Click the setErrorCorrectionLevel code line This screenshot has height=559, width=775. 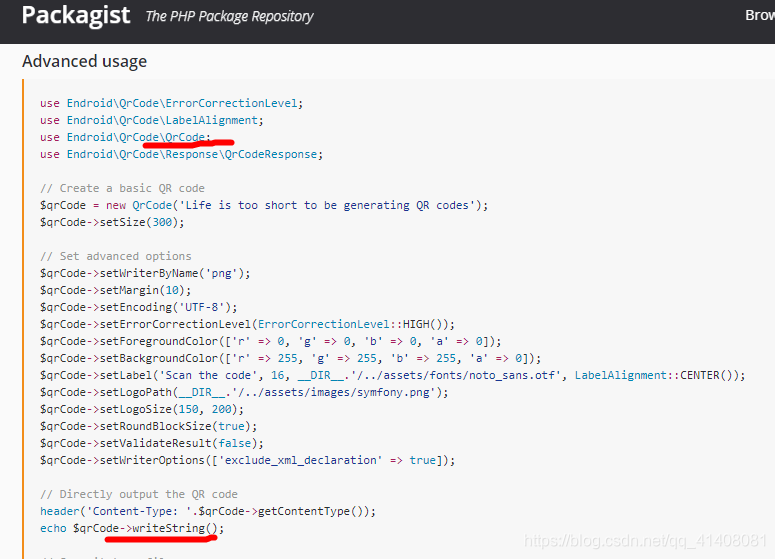(247, 324)
